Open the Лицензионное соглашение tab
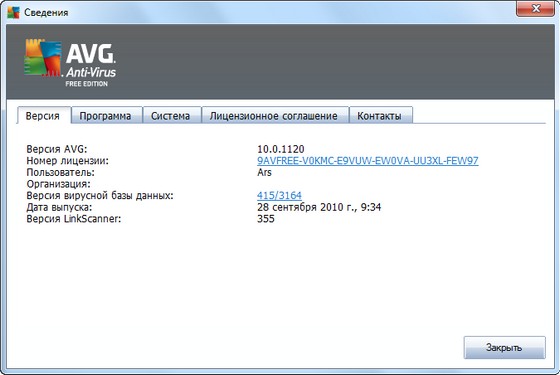This screenshot has height=375, width=560. (x=274, y=116)
